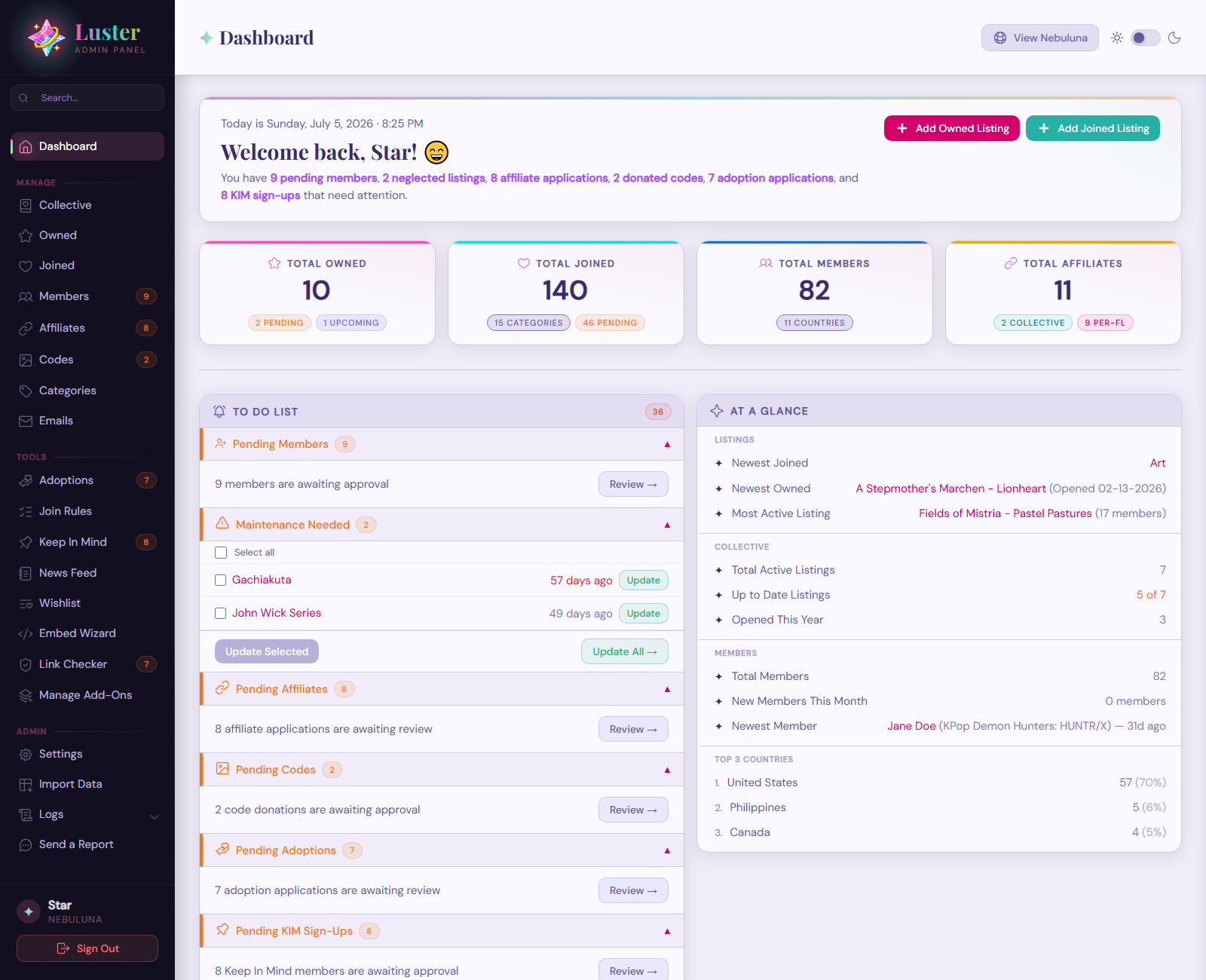Click the Link Checker shield icon
Image resolution: width=1206 pixels, height=980 pixels.
point(26,664)
